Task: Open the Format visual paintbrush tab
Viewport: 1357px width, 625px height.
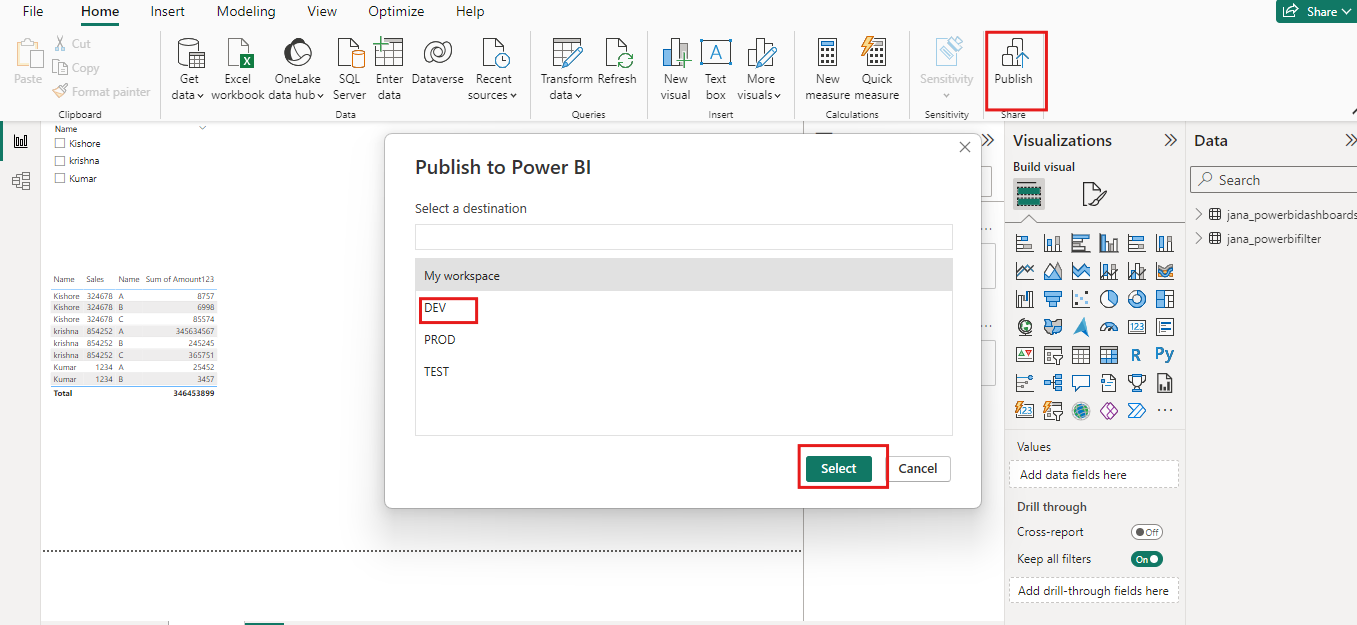Action: [1094, 194]
